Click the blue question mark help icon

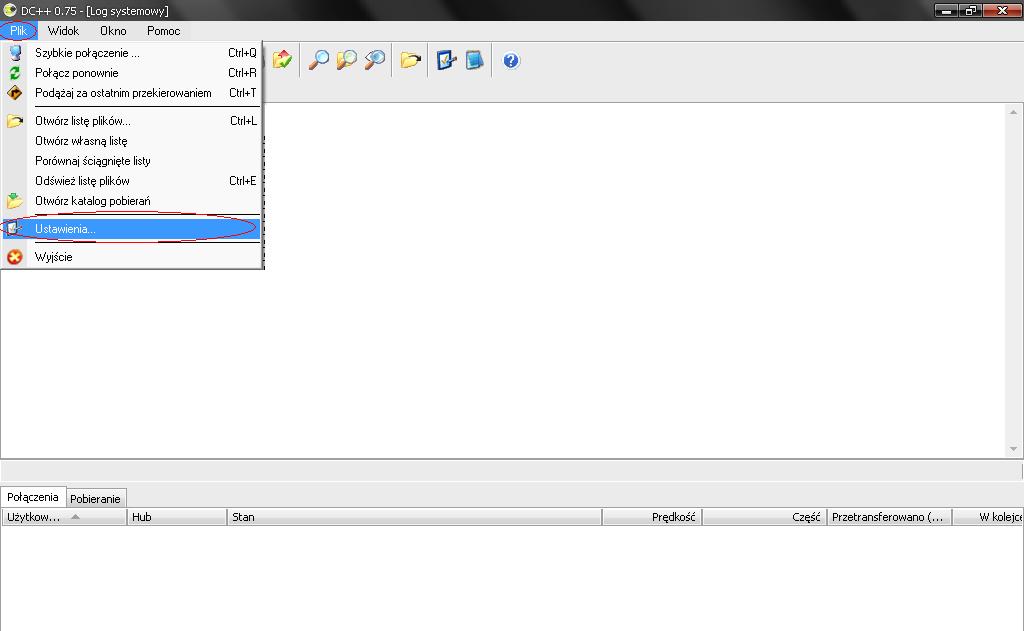tap(511, 60)
